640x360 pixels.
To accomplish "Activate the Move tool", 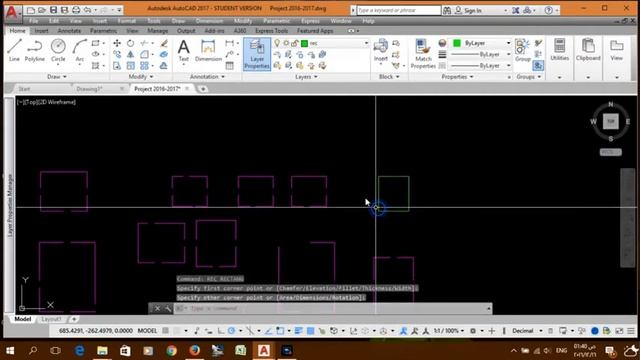I will [x=117, y=43].
